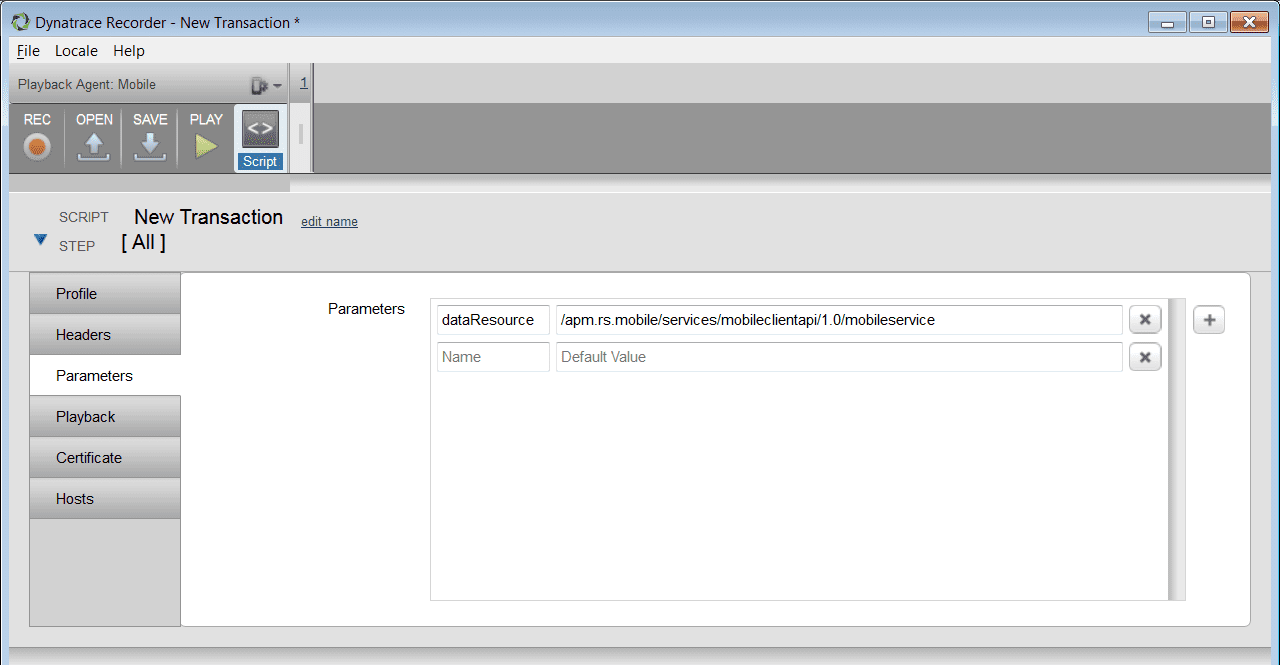Screen dimensions: 1280x665
Task: Open a script with the OPEN icon
Action: point(94,137)
